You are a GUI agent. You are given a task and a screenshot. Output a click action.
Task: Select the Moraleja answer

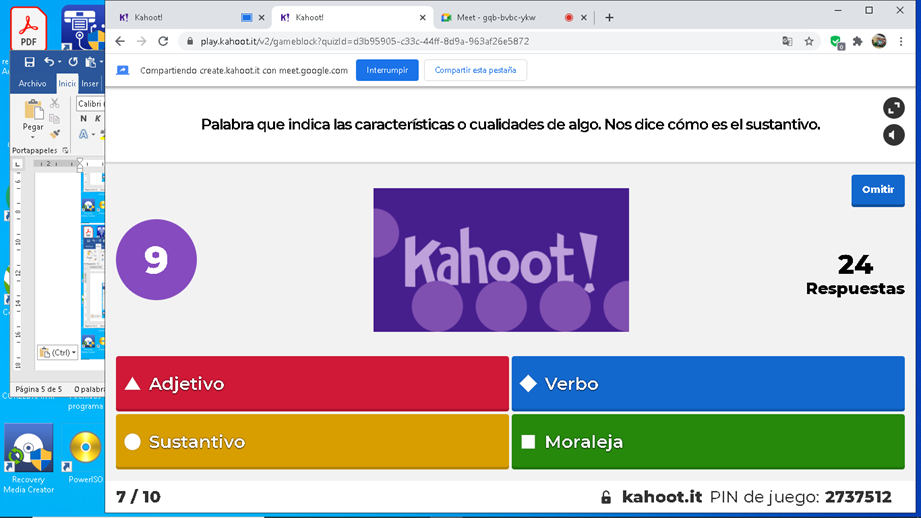(x=708, y=442)
